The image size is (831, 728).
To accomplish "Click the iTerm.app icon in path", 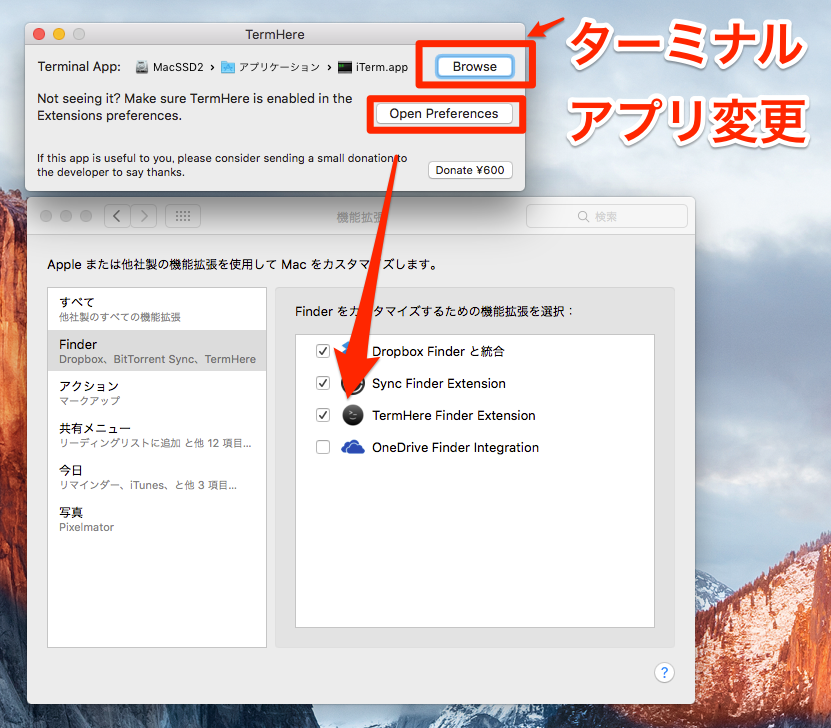I will pos(345,67).
